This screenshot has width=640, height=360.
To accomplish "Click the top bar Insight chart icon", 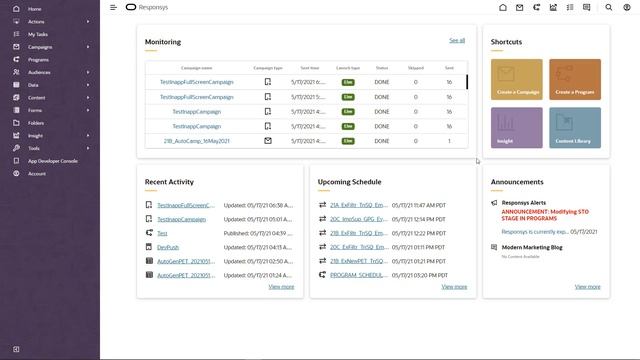I will click(553, 7).
